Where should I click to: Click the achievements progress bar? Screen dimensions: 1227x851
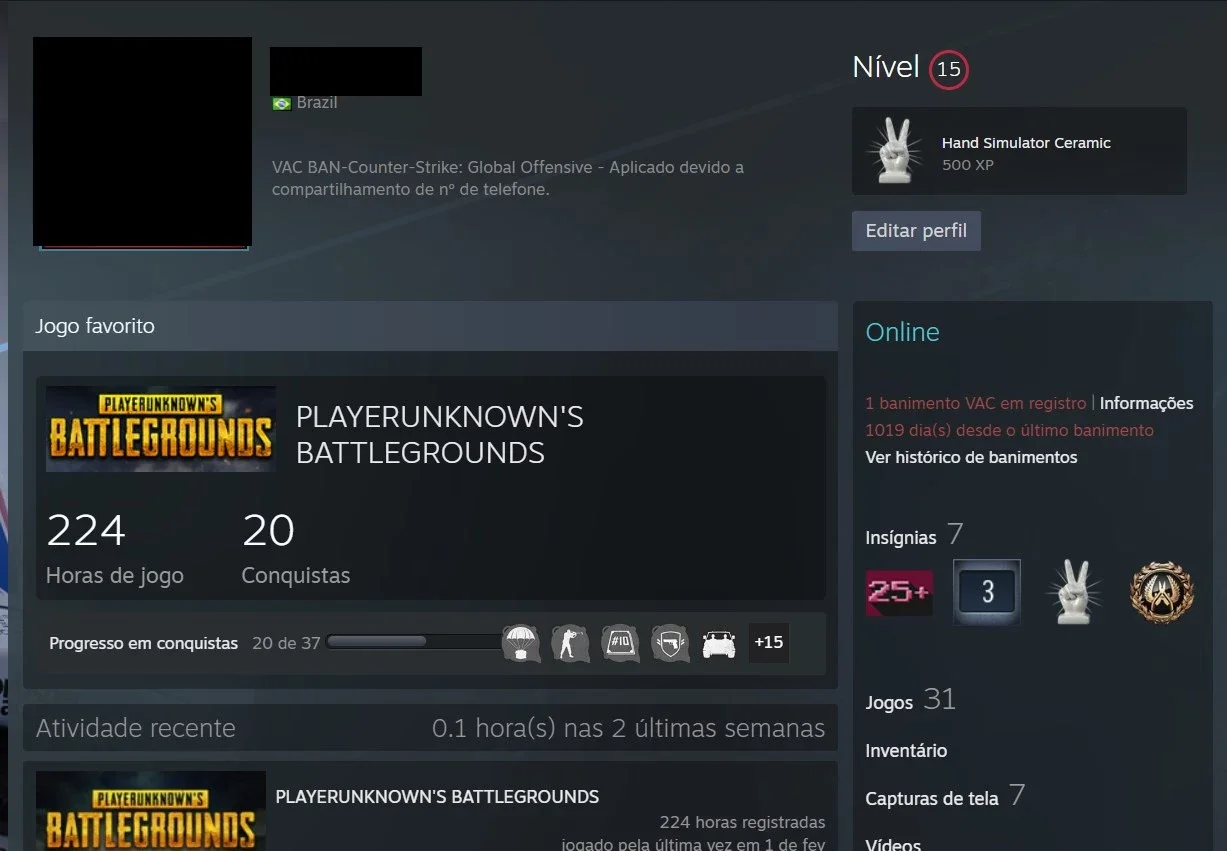[x=416, y=642]
